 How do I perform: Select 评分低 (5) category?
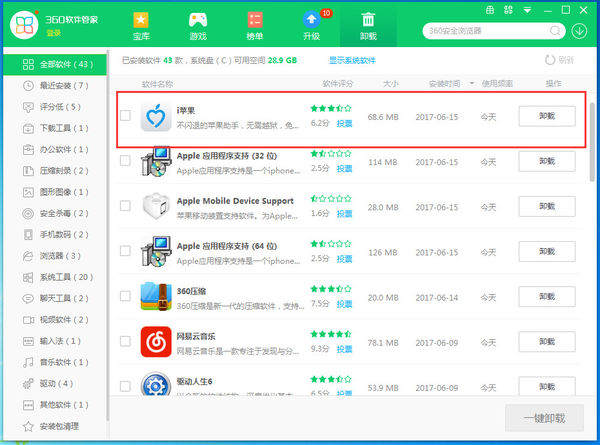(55, 107)
